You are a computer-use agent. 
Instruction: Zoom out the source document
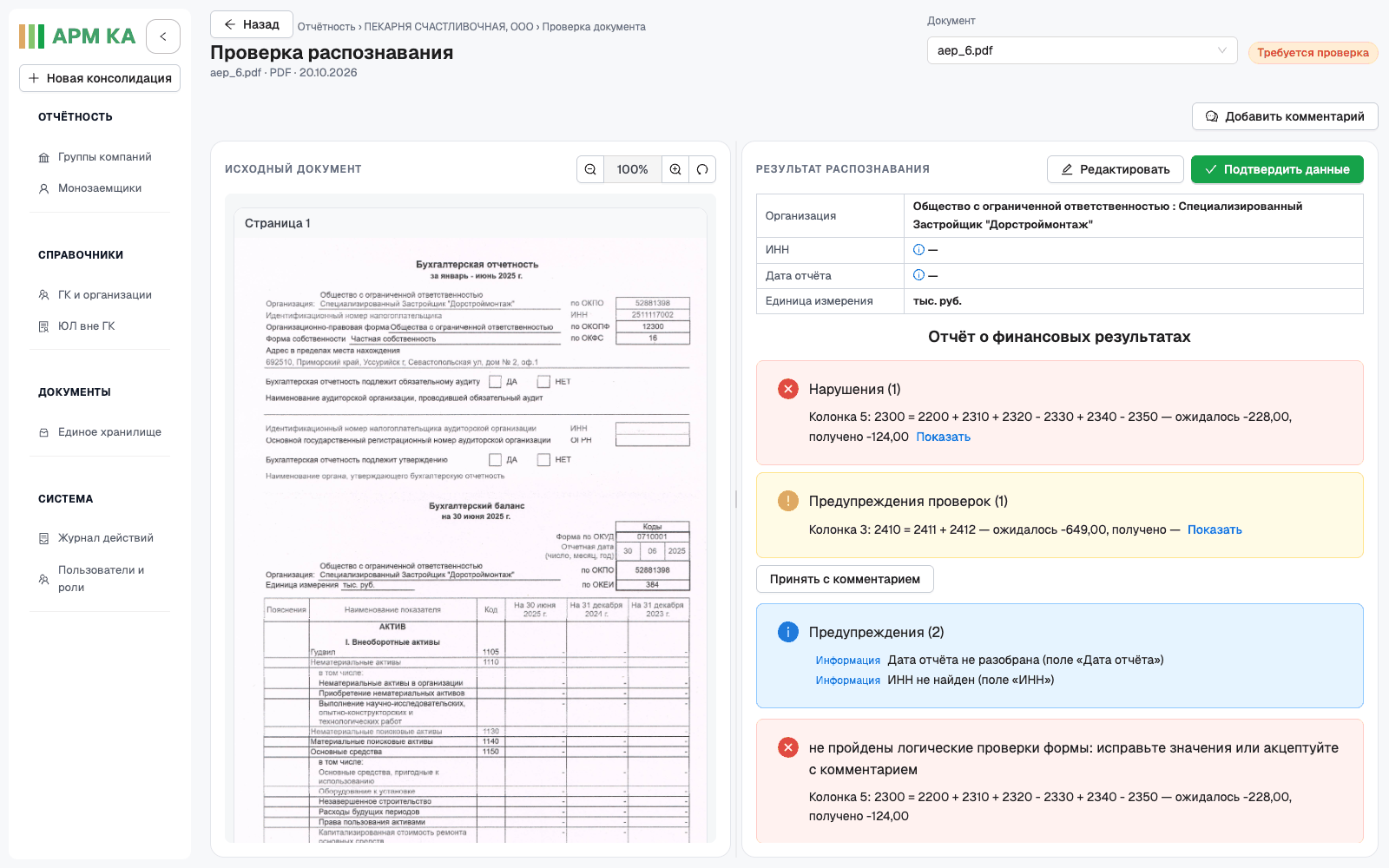[x=590, y=169]
